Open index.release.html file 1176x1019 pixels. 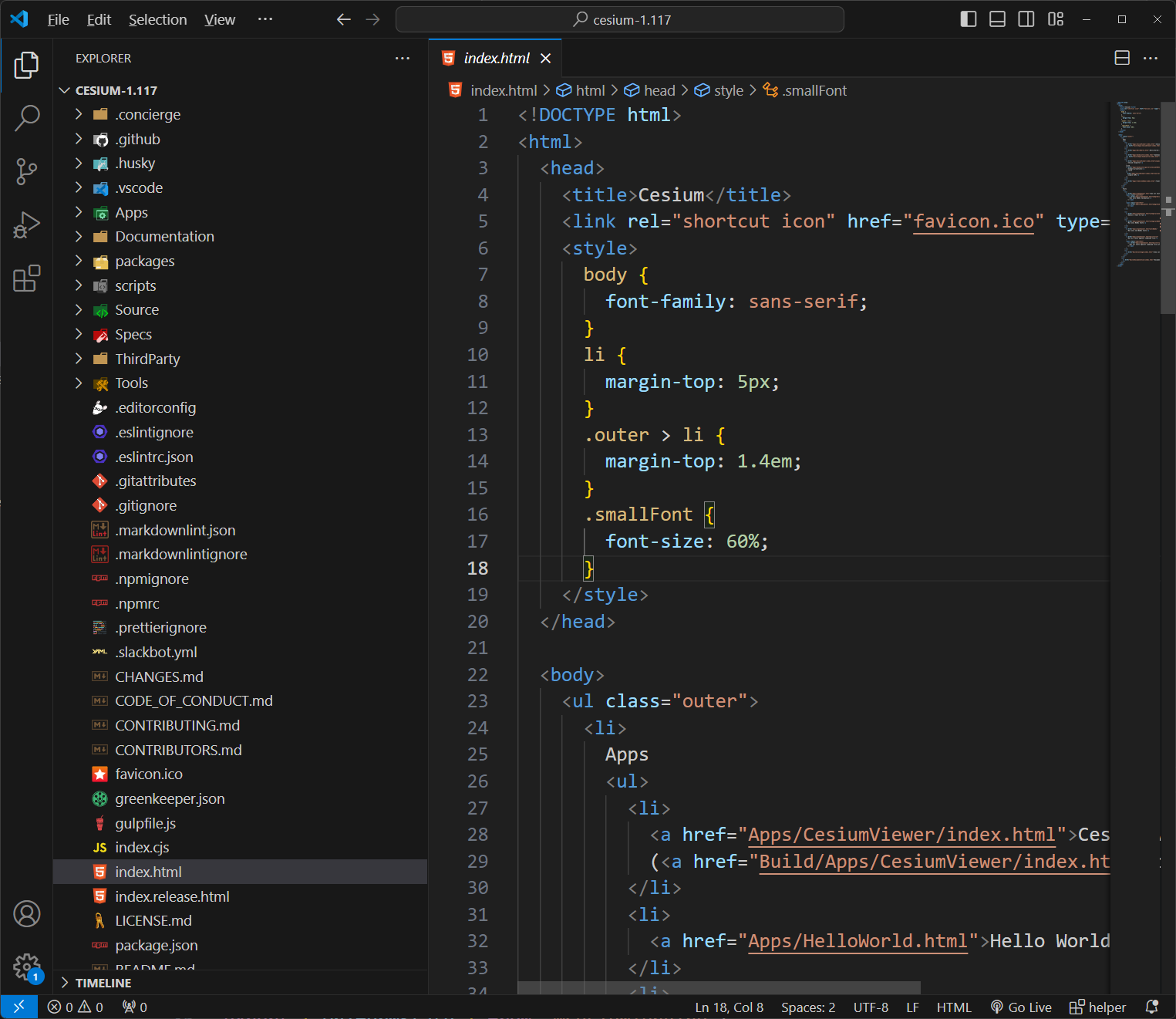(x=241, y=896)
